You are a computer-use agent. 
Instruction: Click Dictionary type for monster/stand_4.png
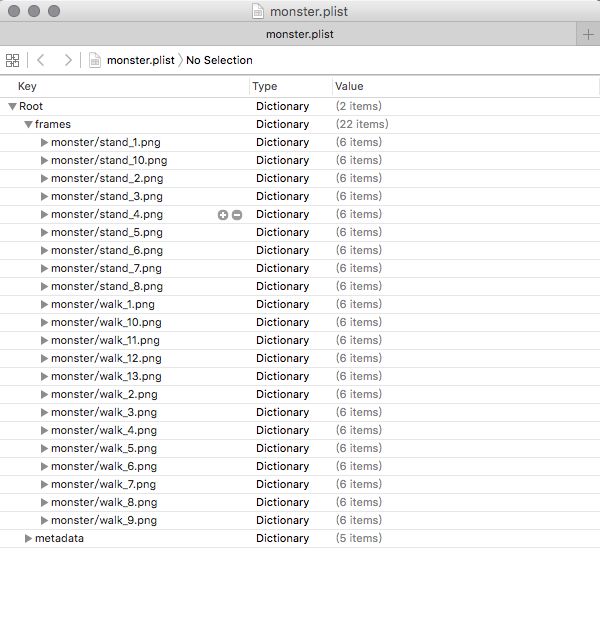(x=282, y=214)
